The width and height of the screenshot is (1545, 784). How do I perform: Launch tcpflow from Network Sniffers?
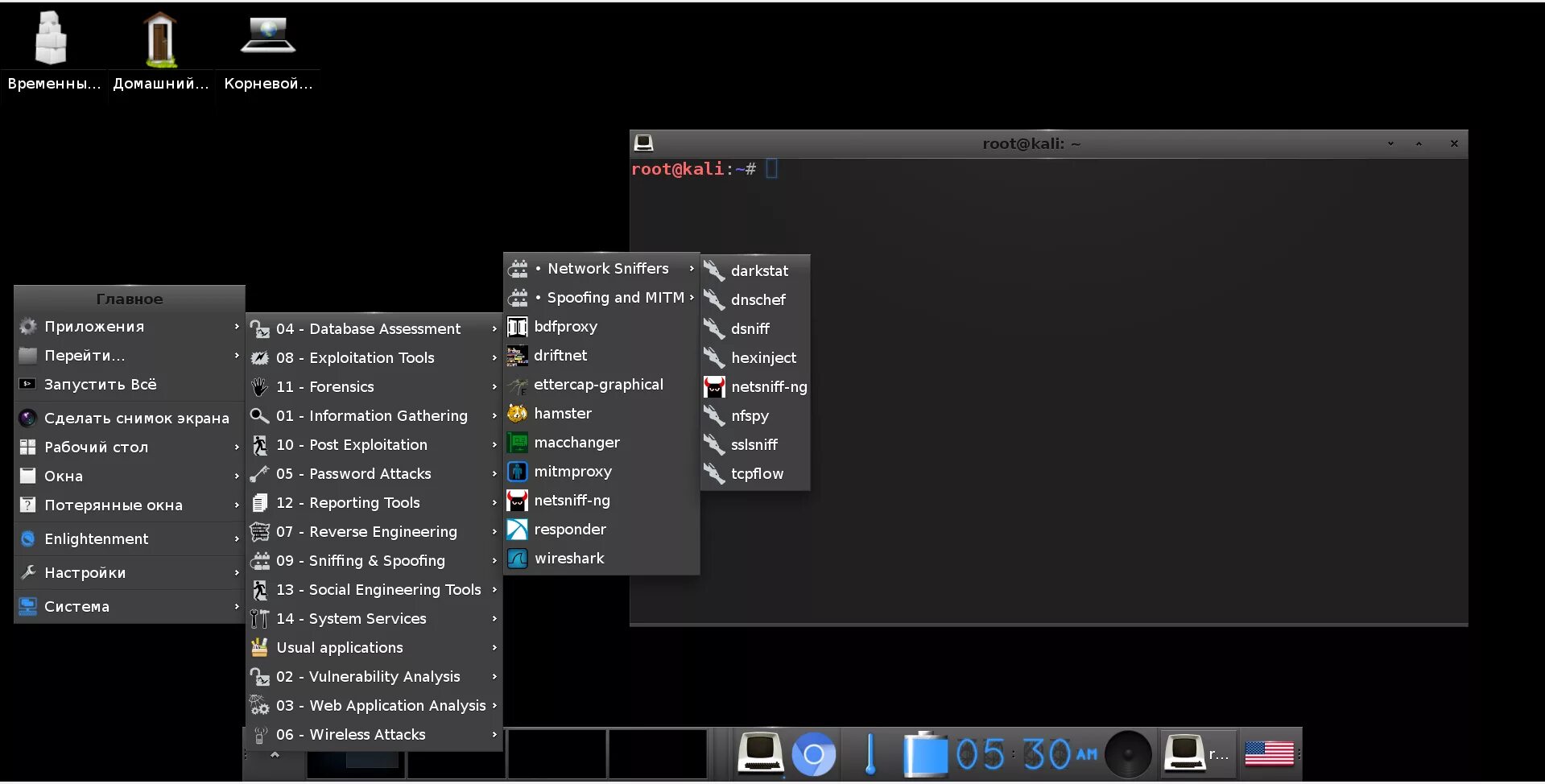(x=755, y=474)
